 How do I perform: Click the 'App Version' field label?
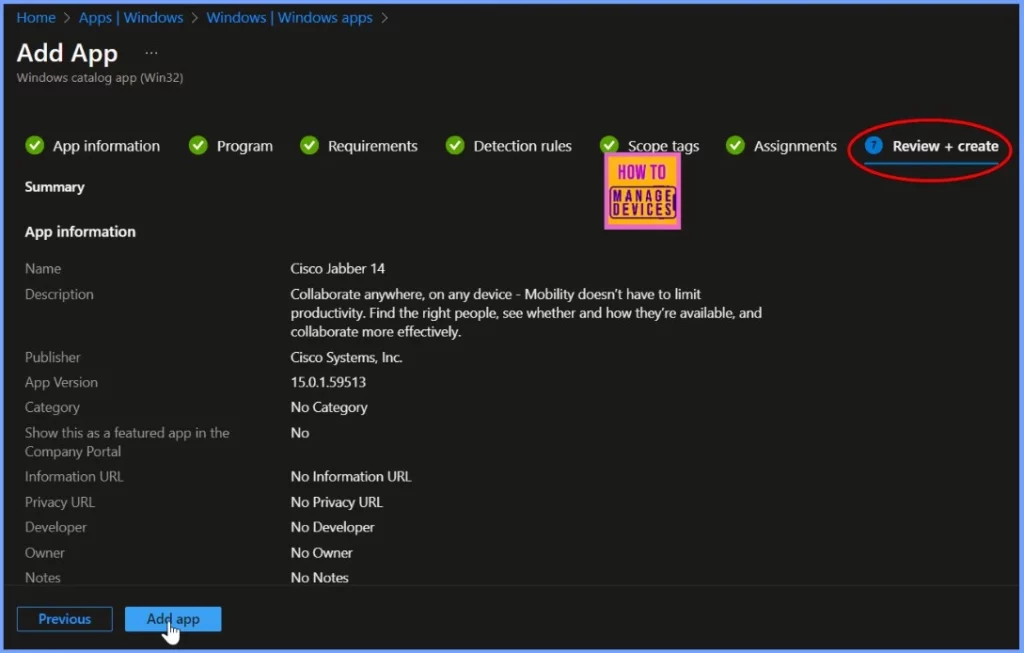coord(61,382)
